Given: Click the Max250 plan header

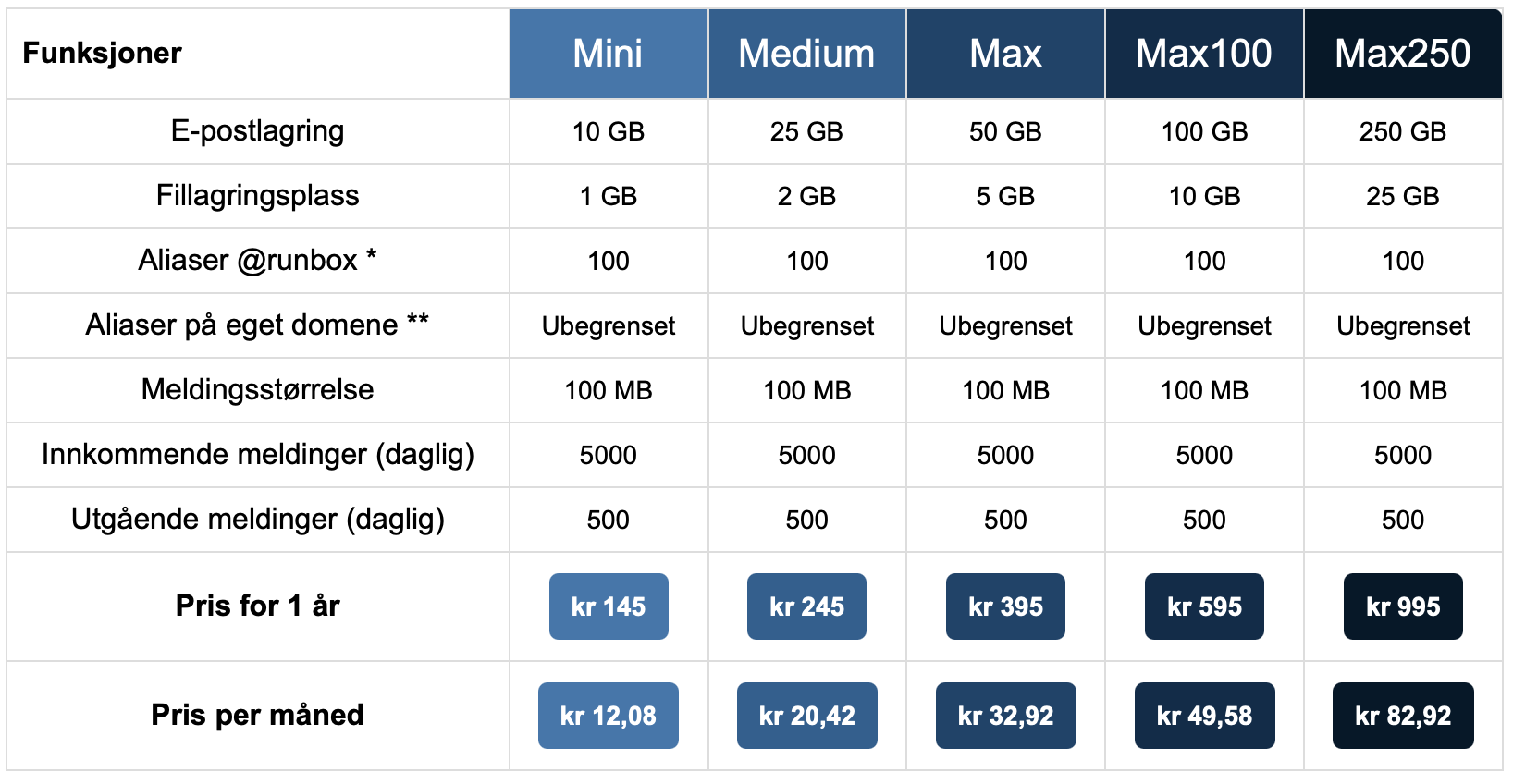Looking at the screenshot, I should click(x=1403, y=54).
